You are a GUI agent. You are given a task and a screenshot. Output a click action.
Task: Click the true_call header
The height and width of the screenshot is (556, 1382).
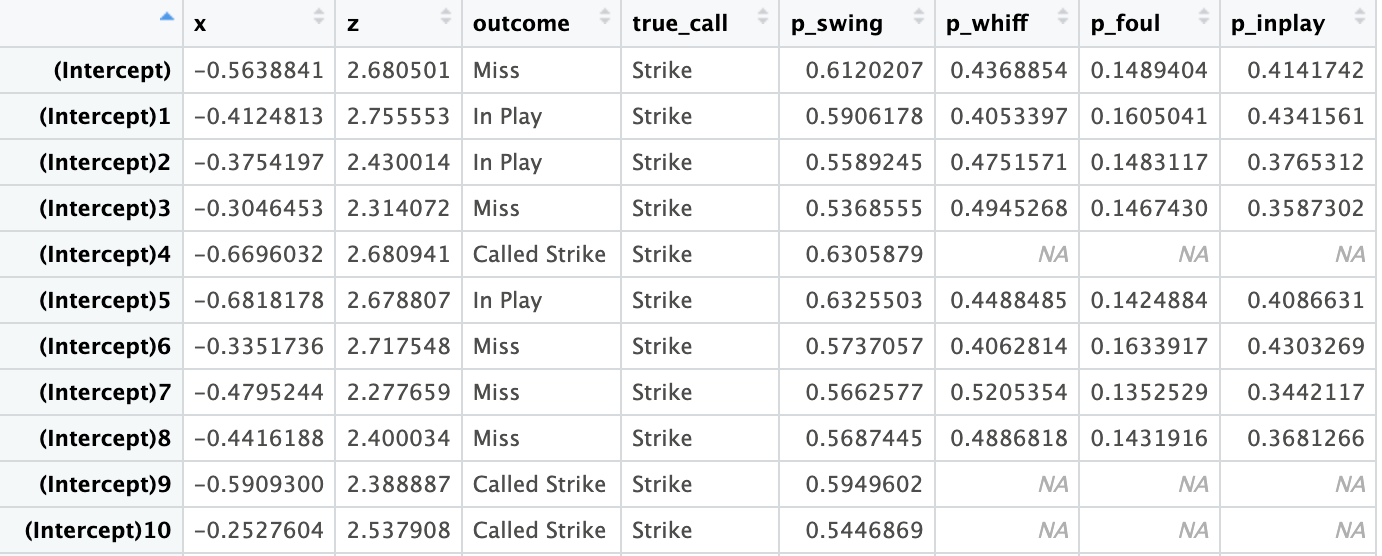pos(679,24)
